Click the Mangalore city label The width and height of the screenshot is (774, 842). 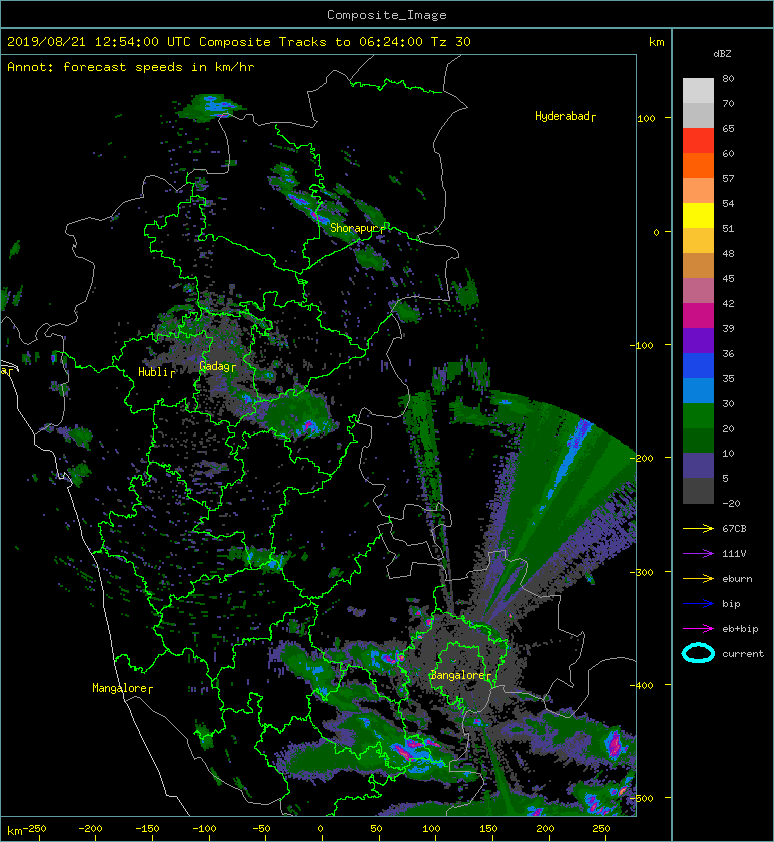(x=122, y=688)
